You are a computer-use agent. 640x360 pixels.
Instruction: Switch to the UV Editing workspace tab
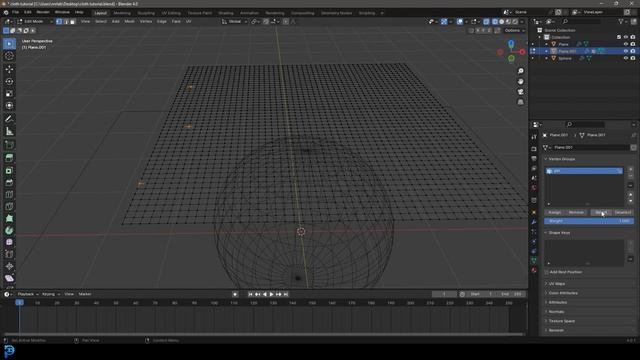point(171,13)
